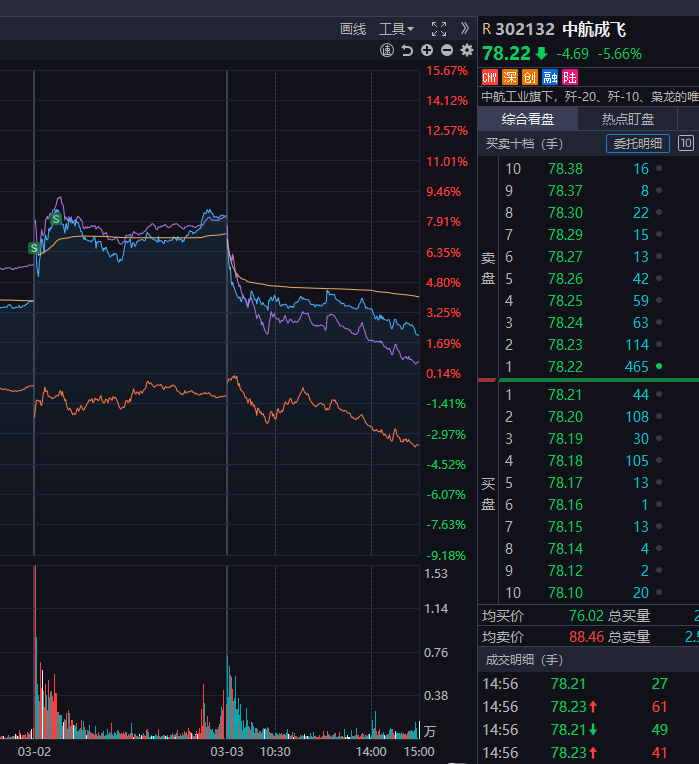Click the CNY currency badge
This screenshot has width=699, height=764.
pos(490,77)
